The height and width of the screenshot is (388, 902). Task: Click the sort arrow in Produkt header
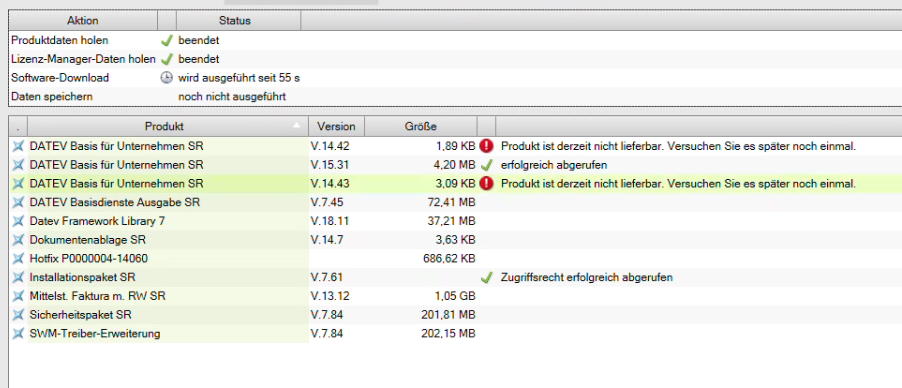tap(297, 124)
